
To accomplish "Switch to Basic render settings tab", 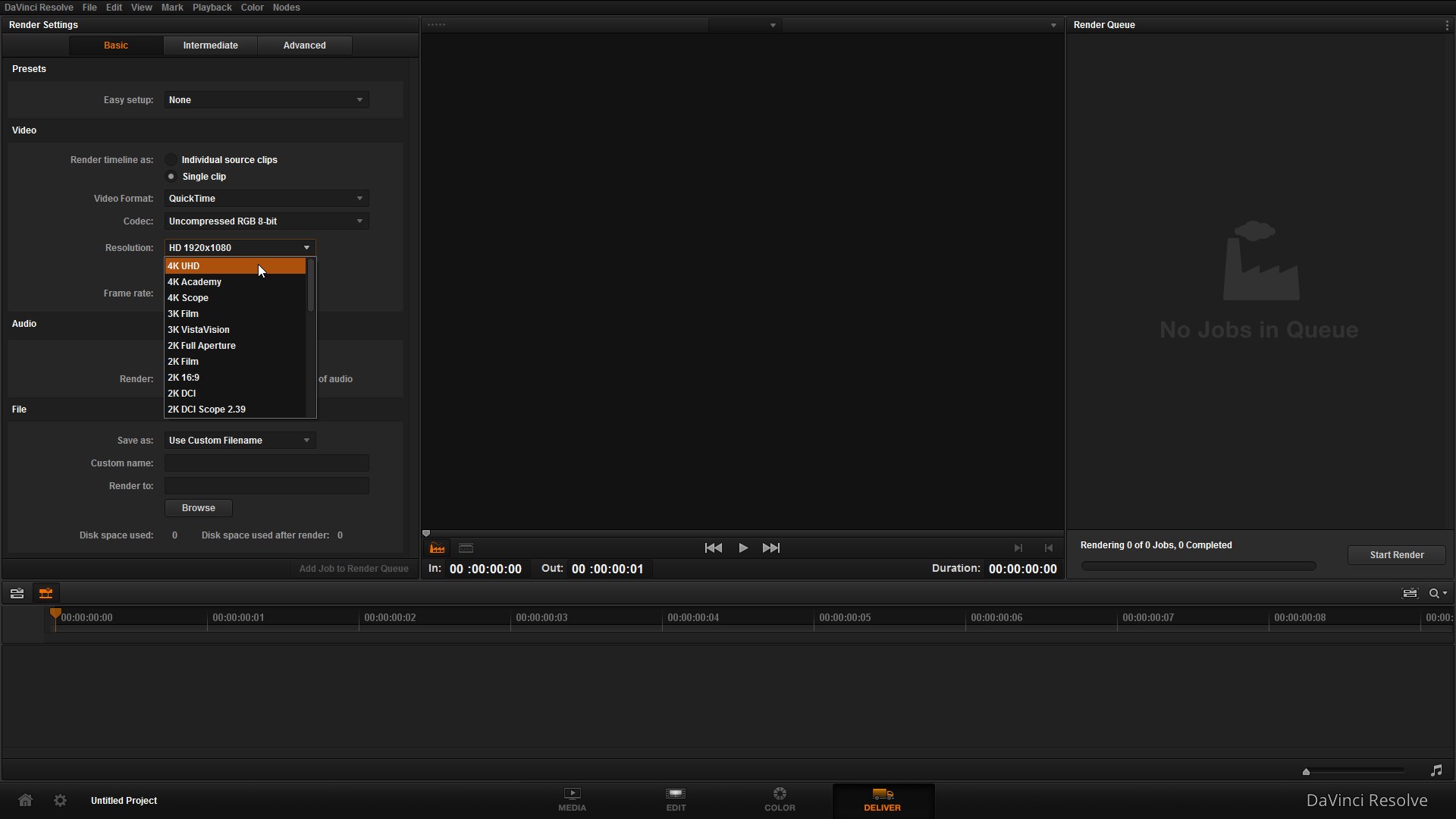I will (116, 45).
